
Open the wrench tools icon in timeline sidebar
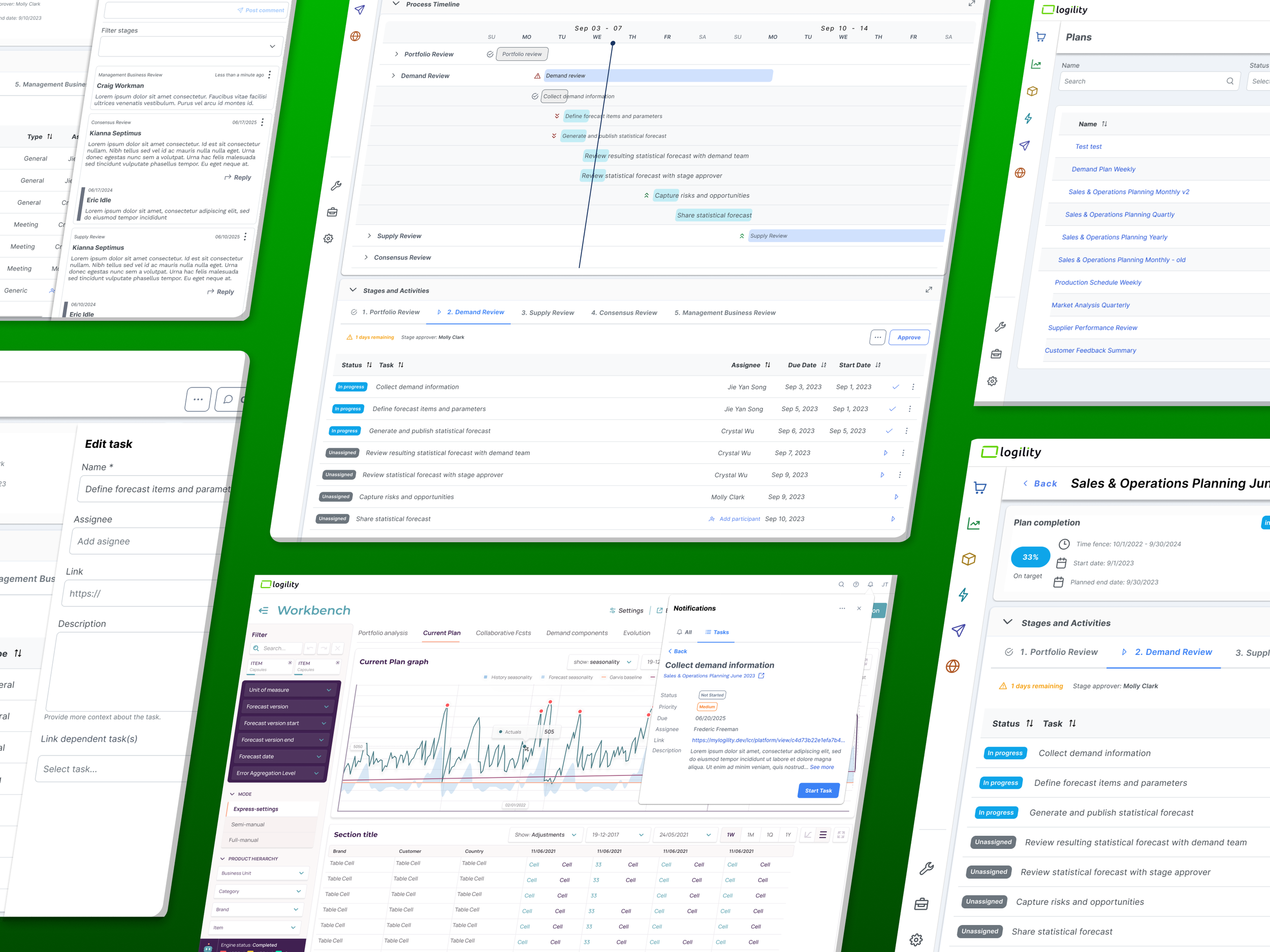pos(336,186)
